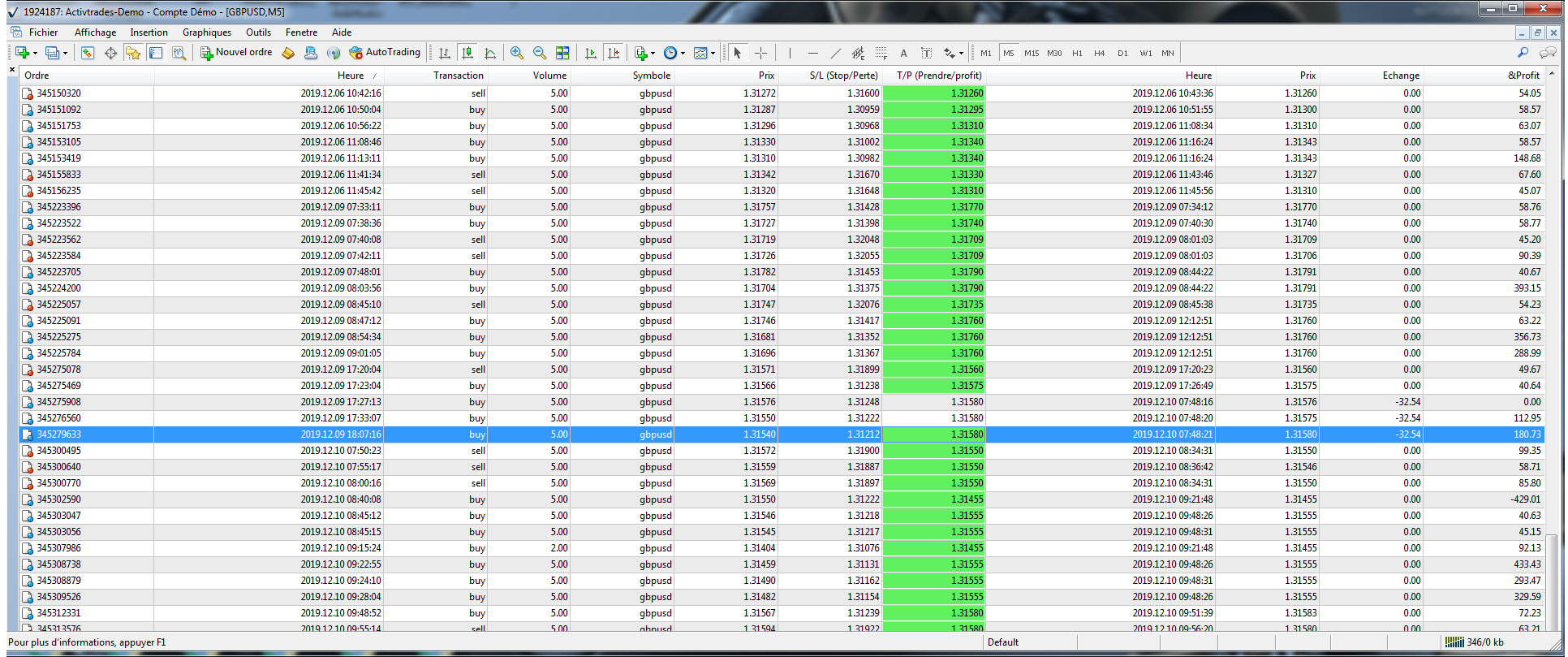1568x657 pixels.
Task: Open the Signals antenna icon
Action: (333, 53)
